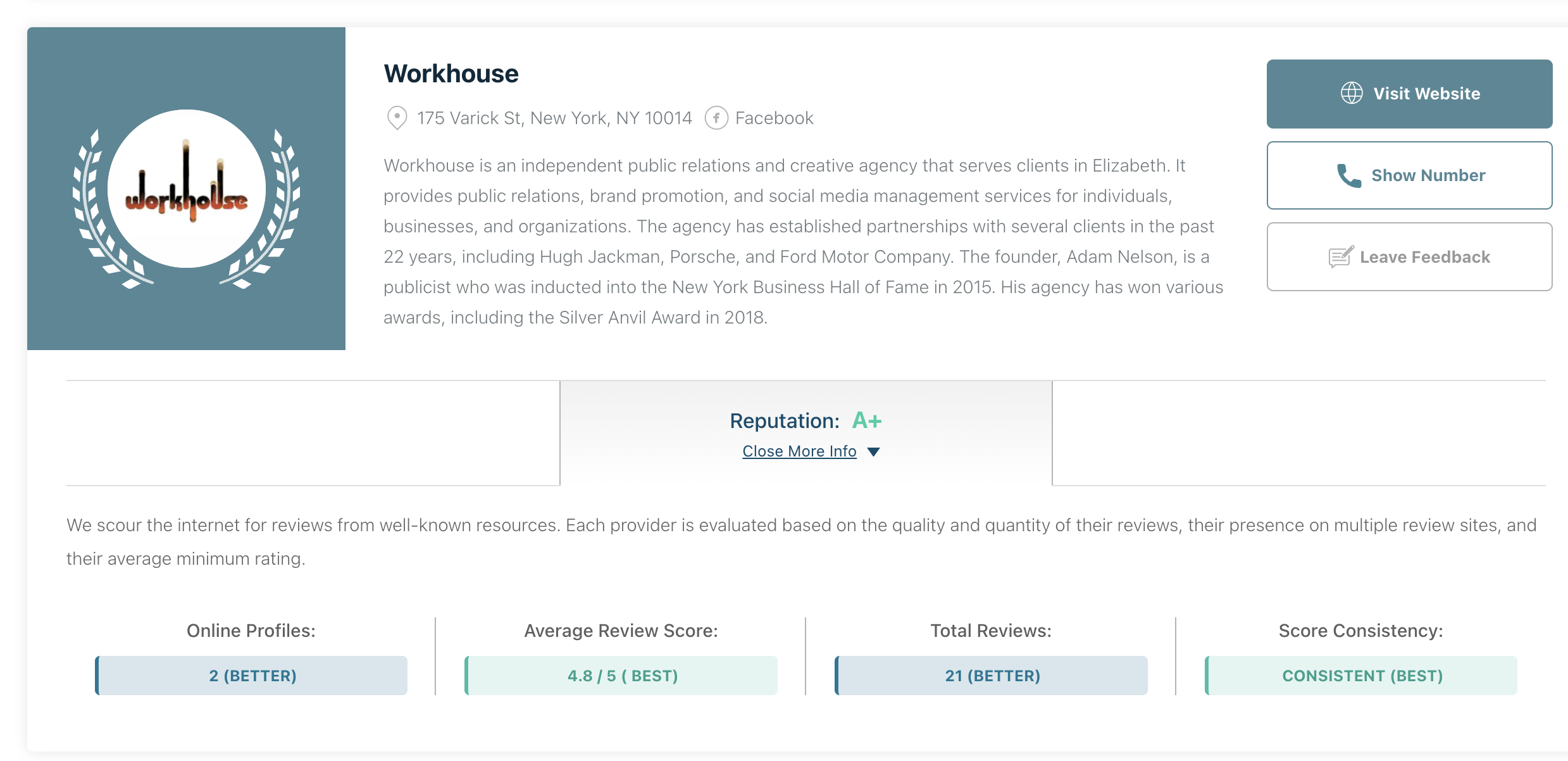Click the A+ reputation grade
The width and height of the screenshot is (1568, 761).
pos(867,420)
